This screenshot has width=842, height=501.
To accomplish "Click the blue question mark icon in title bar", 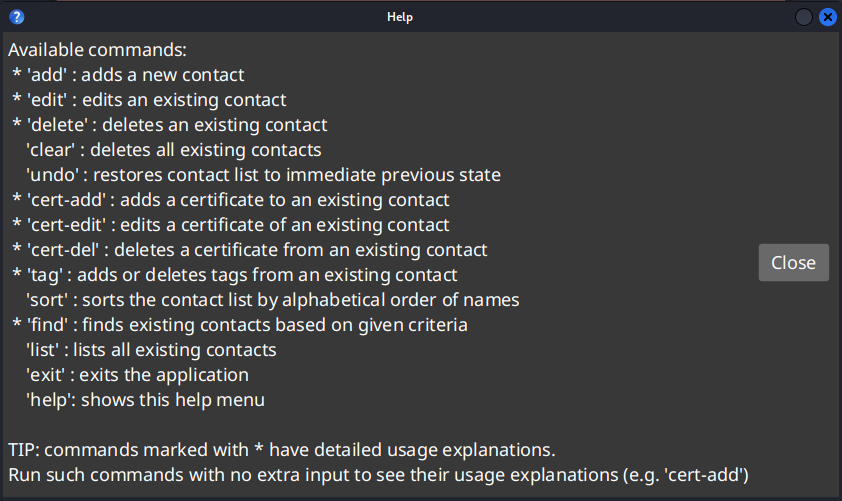I will pyautogui.click(x=16, y=17).
